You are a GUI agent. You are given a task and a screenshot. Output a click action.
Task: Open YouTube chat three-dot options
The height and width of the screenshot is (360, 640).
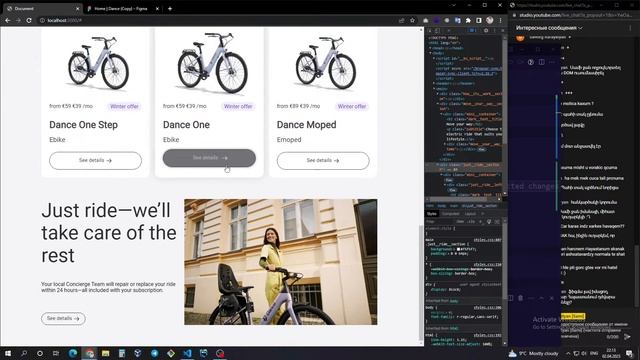point(630,28)
